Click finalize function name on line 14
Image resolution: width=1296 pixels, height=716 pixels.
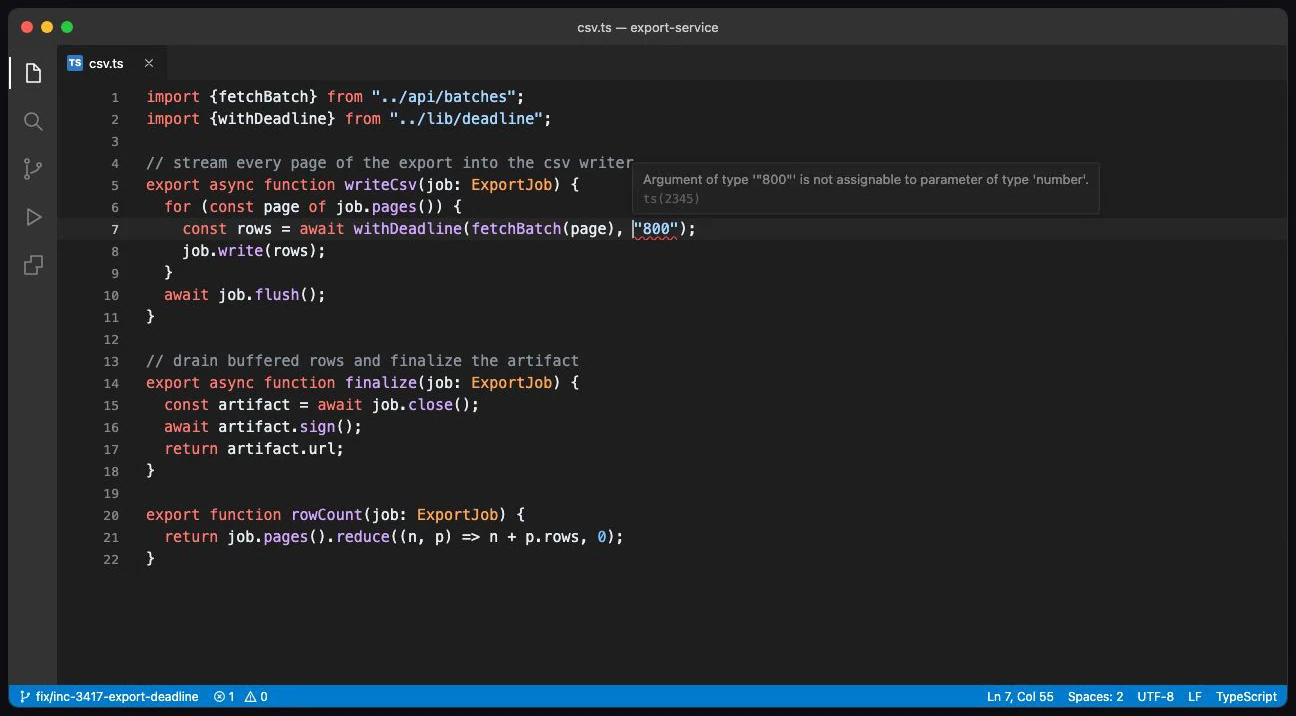click(x=381, y=383)
